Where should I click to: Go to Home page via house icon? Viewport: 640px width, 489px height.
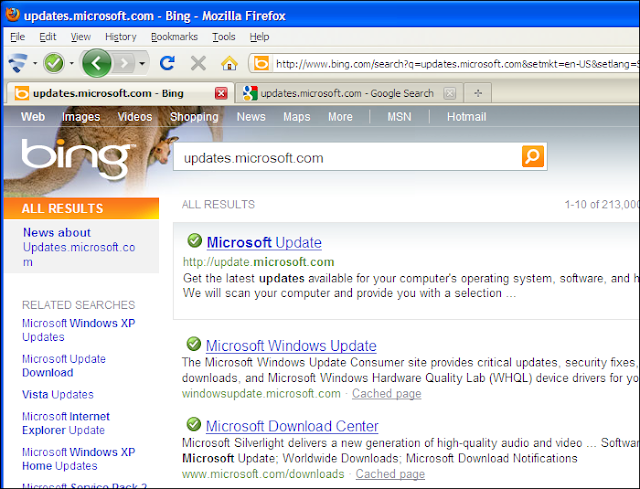(x=229, y=63)
